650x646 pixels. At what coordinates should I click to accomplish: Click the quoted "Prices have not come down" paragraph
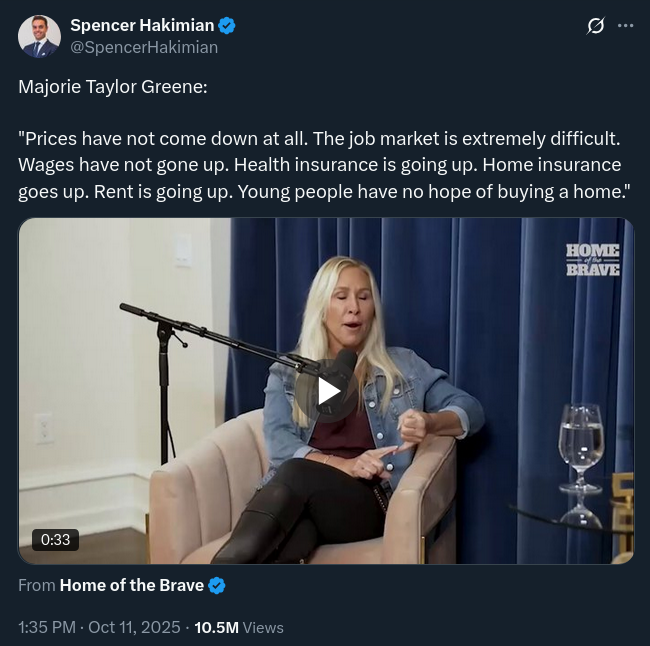pyautogui.click(x=324, y=165)
